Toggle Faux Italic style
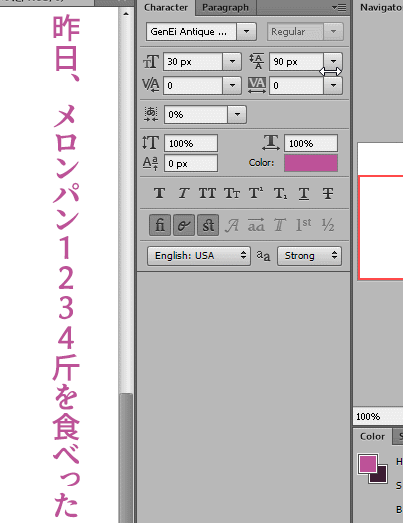This screenshot has height=523, width=403. point(183,193)
